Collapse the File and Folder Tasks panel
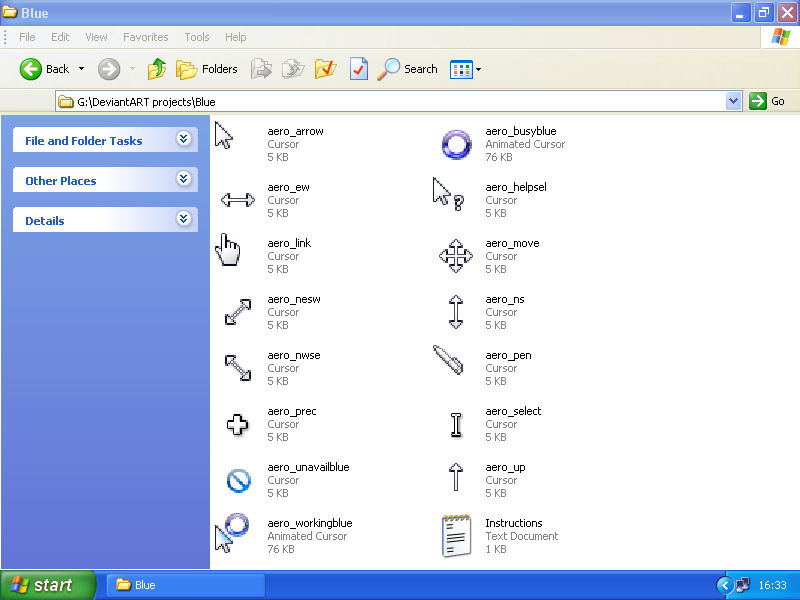The image size is (800, 600). pyautogui.click(x=183, y=140)
